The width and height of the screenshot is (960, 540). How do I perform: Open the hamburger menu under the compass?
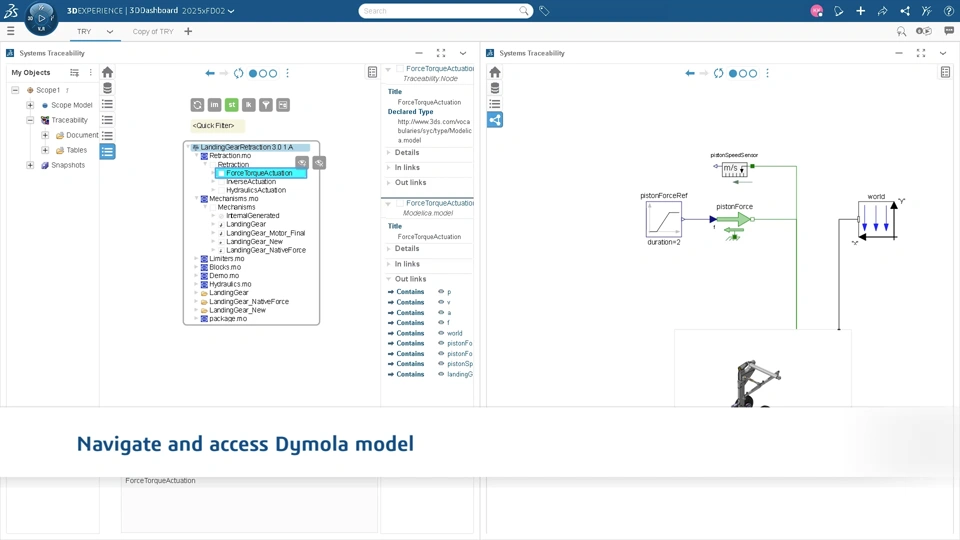(x=10, y=31)
